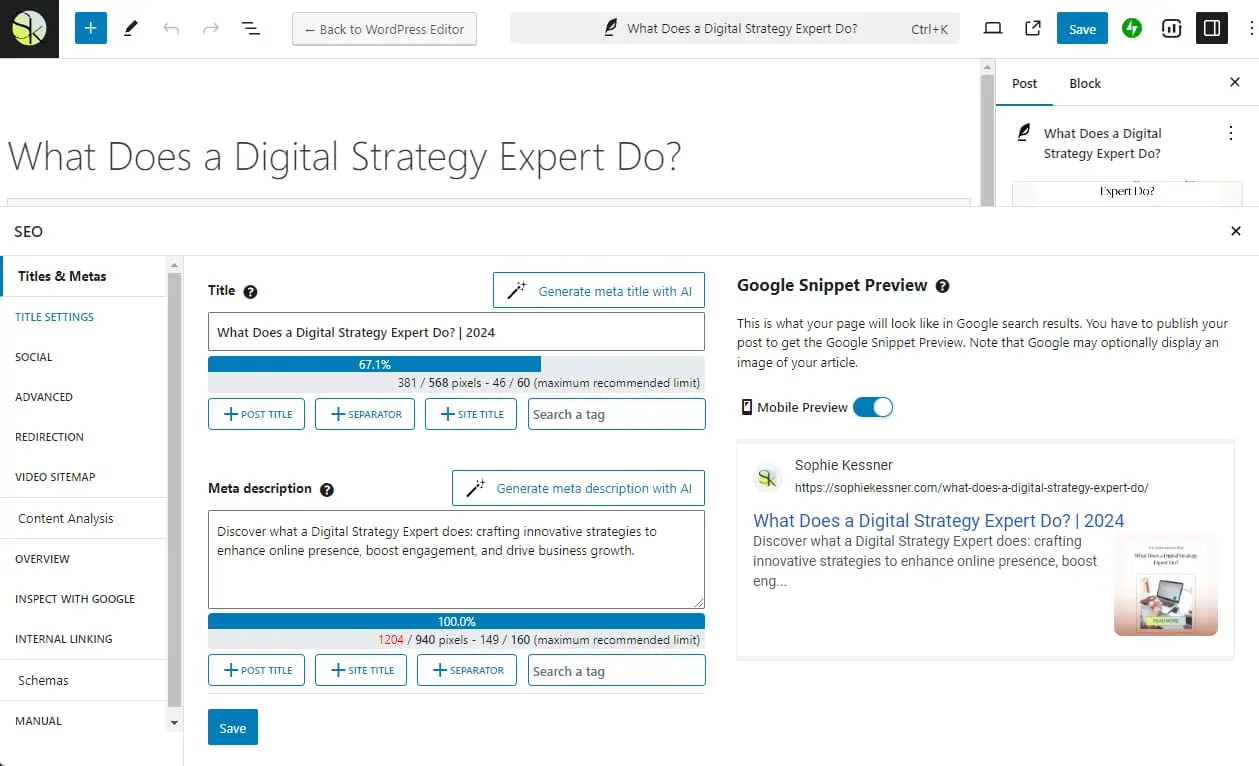
Task: Close the SEO panel
Action: (1236, 231)
